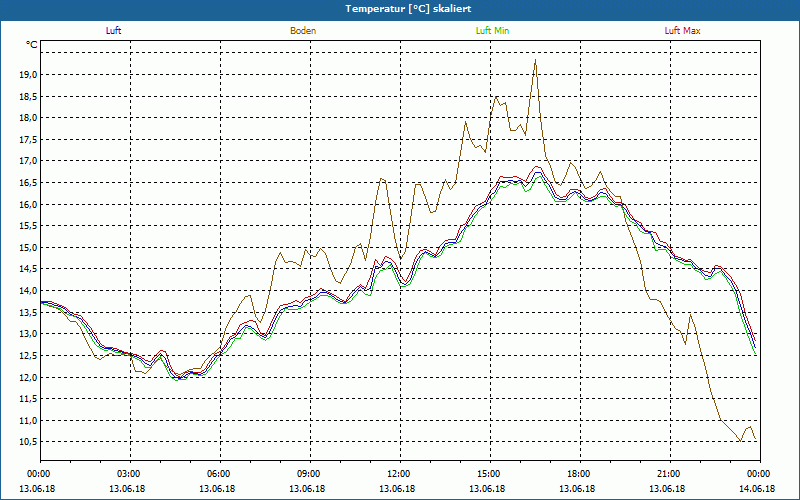Viewport: 800px width, 500px height.
Task: Click the 13,0 y-axis value
Action: tap(29, 334)
